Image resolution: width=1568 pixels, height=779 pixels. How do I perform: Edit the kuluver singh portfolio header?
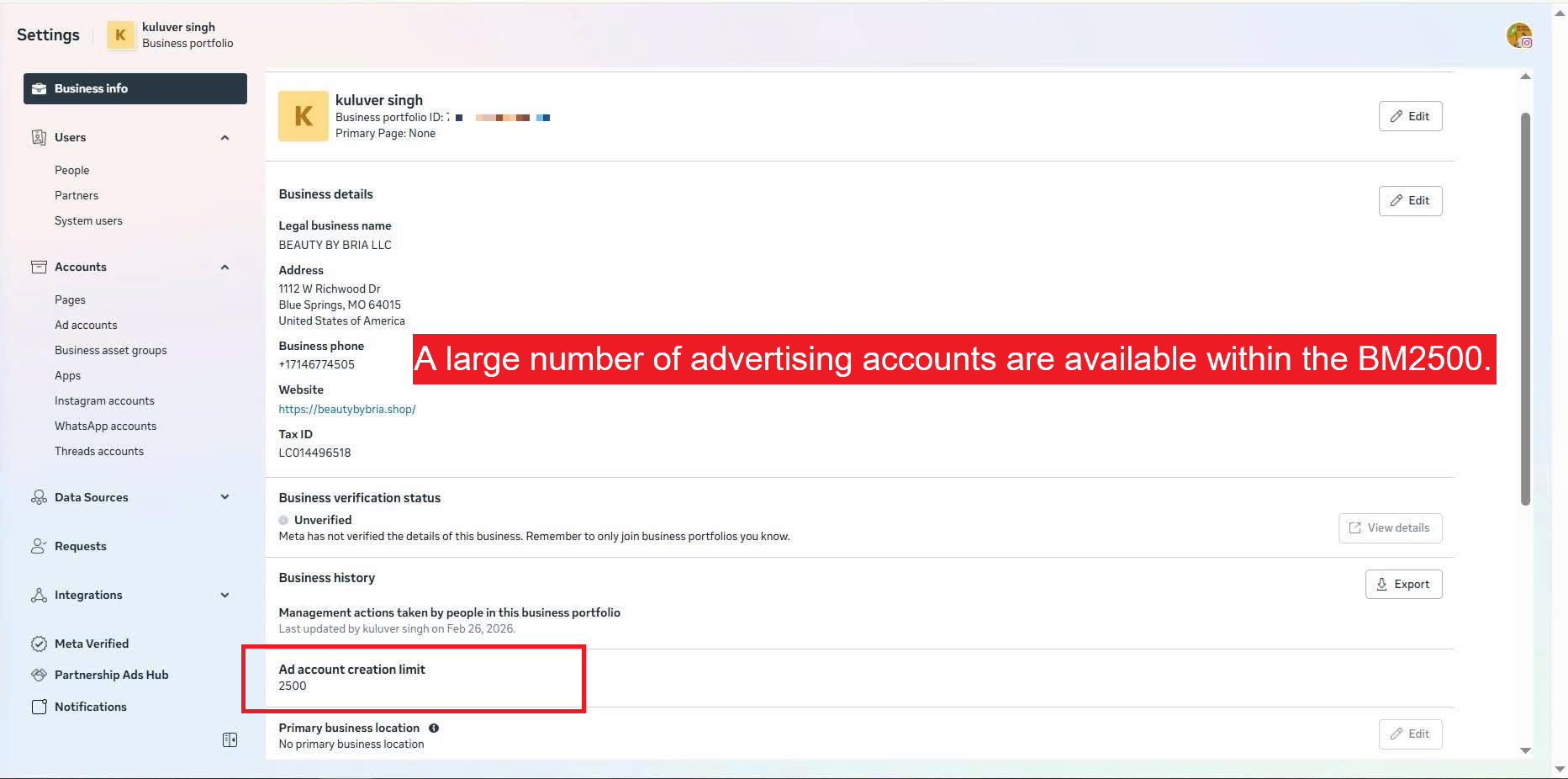pyautogui.click(x=1410, y=116)
